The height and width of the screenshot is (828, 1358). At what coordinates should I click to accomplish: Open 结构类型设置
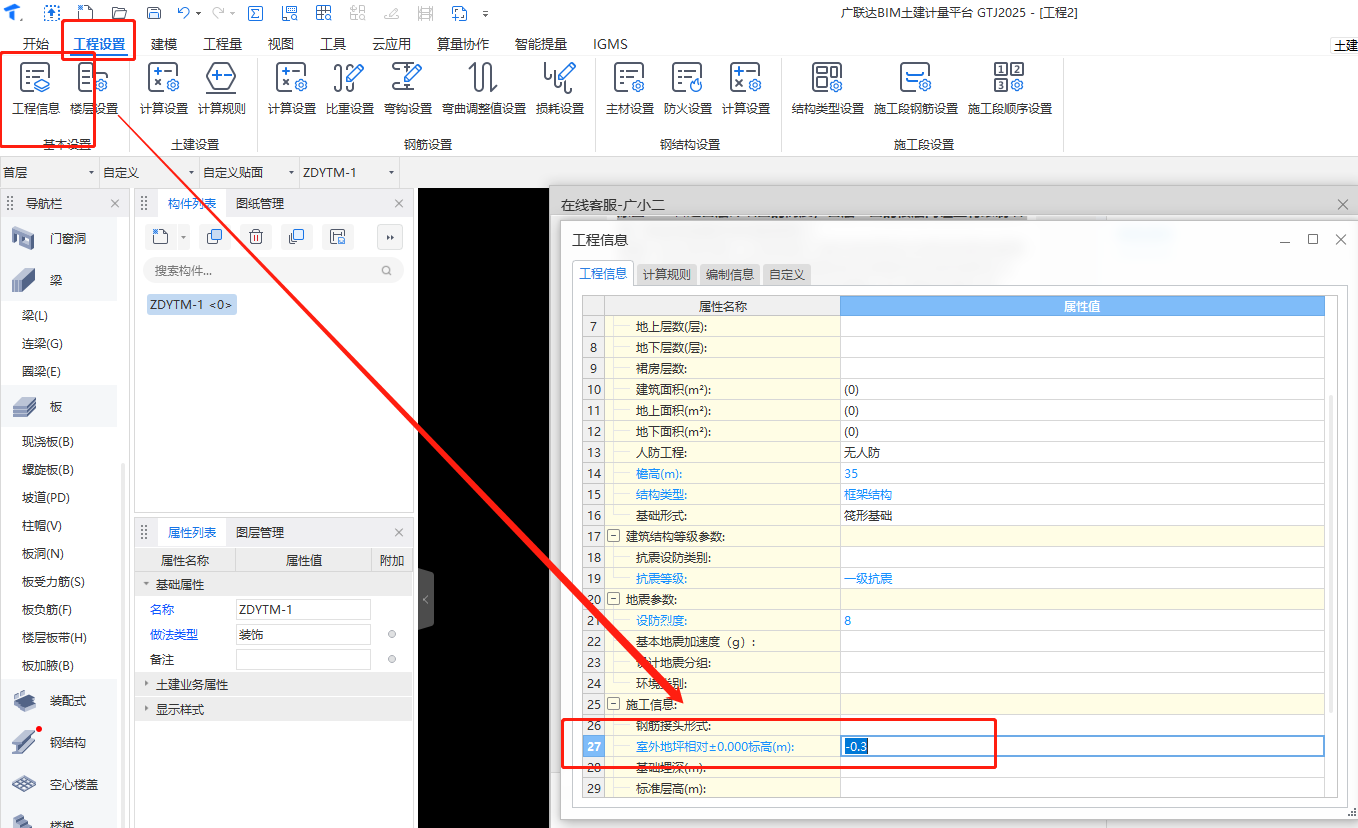(x=828, y=88)
